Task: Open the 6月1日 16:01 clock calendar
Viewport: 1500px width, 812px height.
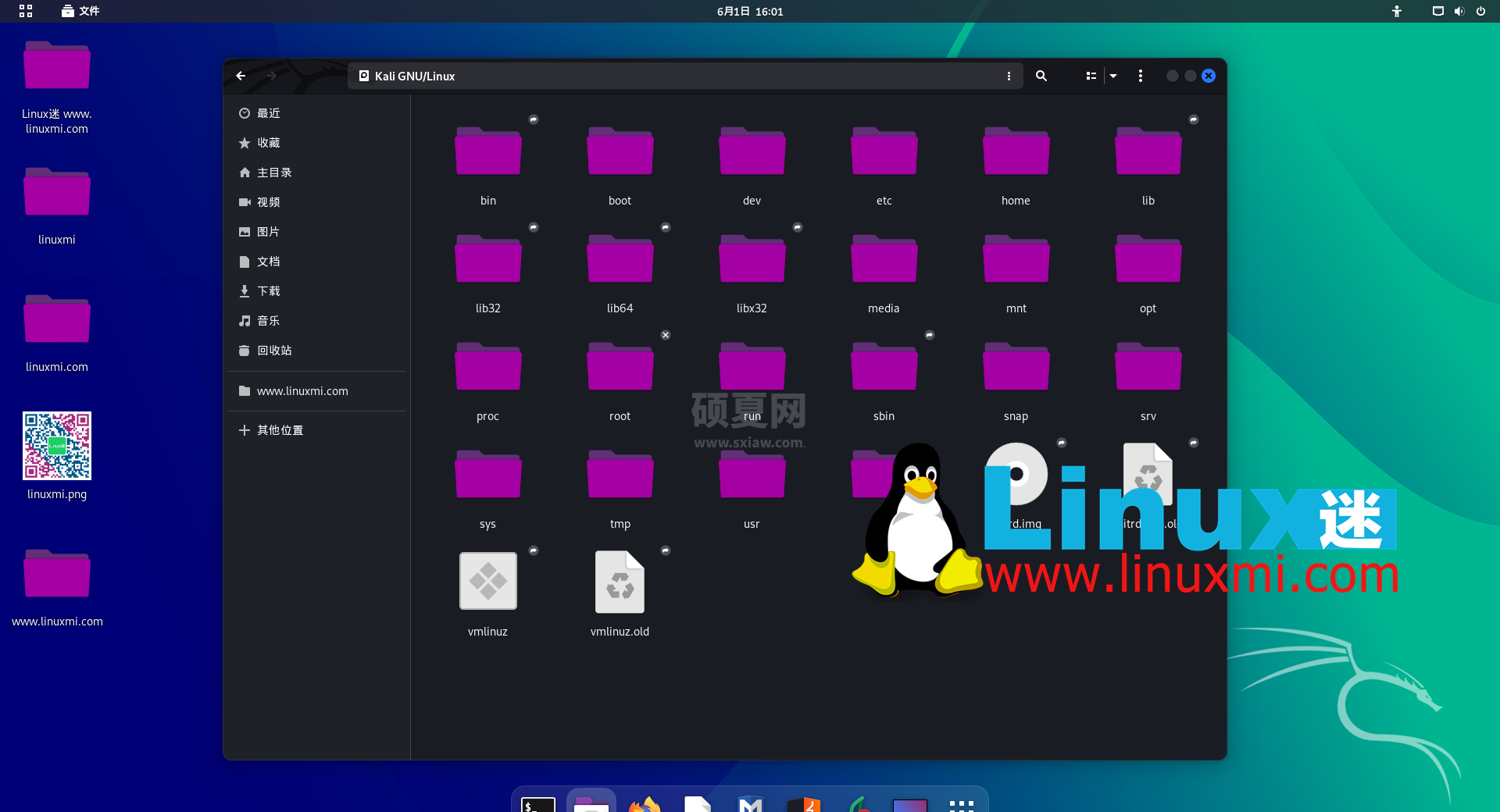Action: tap(750, 11)
